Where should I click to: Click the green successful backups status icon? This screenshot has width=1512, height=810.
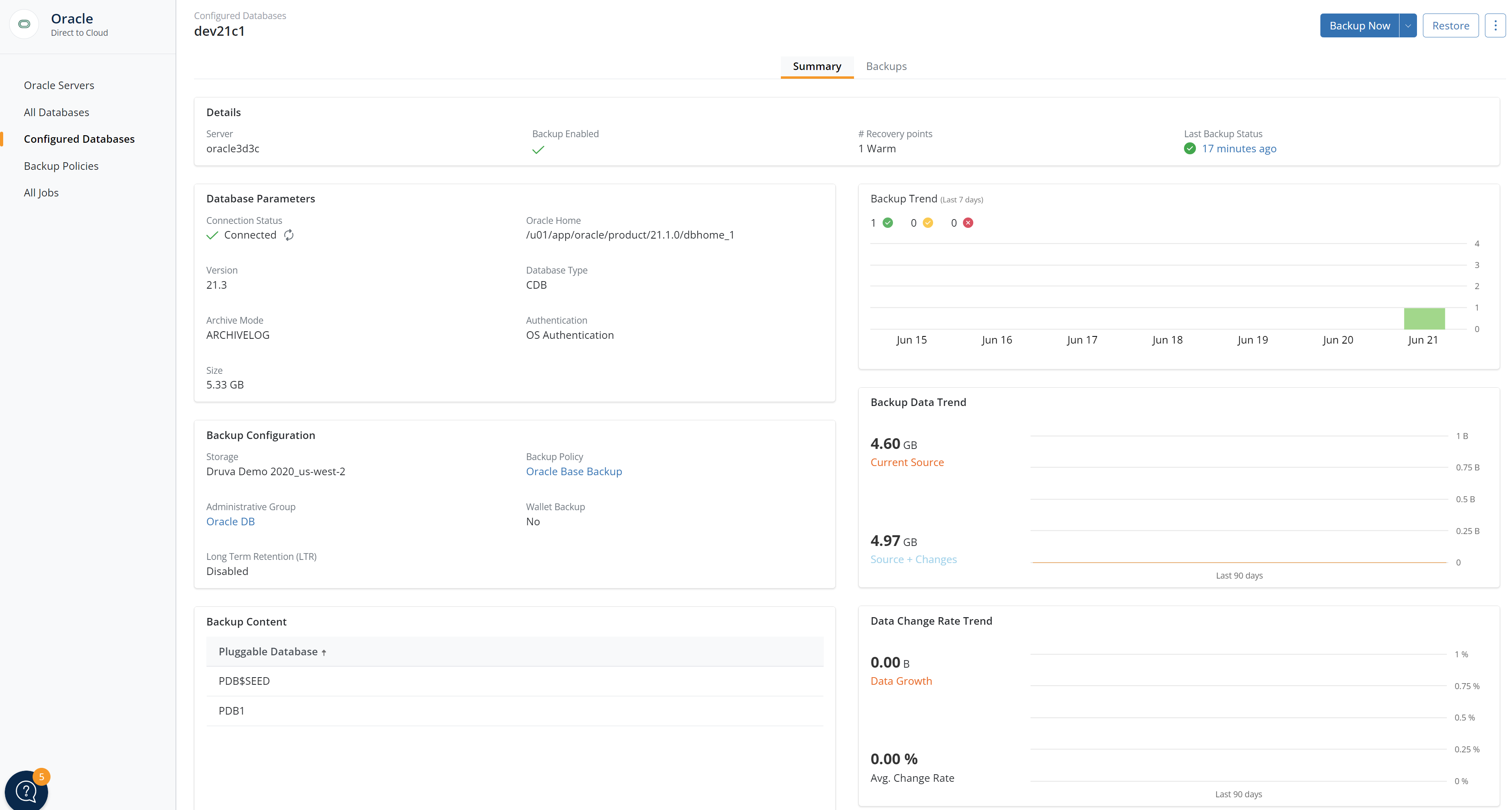pyautogui.click(x=888, y=222)
